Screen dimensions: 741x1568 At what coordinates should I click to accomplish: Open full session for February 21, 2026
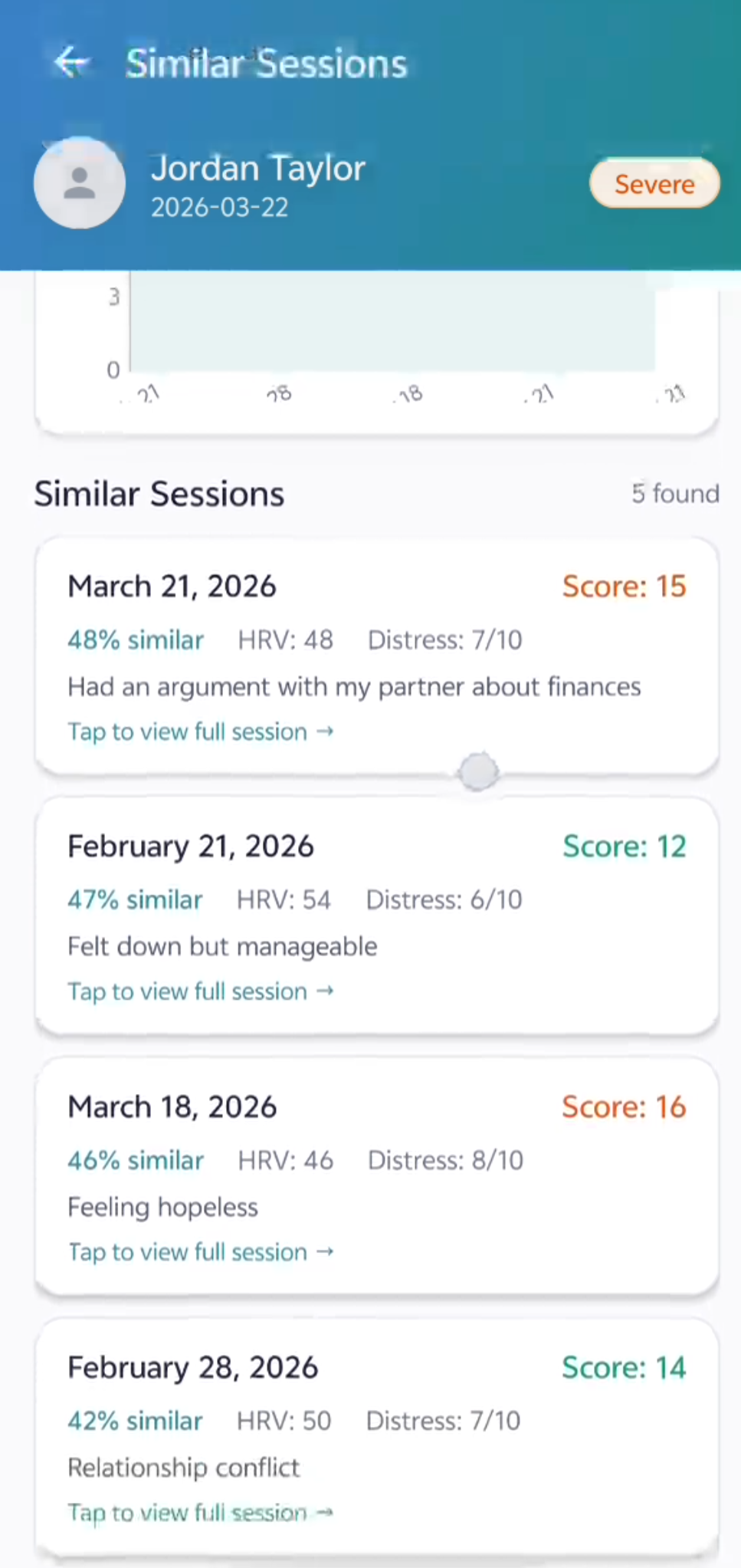[x=201, y=991]
